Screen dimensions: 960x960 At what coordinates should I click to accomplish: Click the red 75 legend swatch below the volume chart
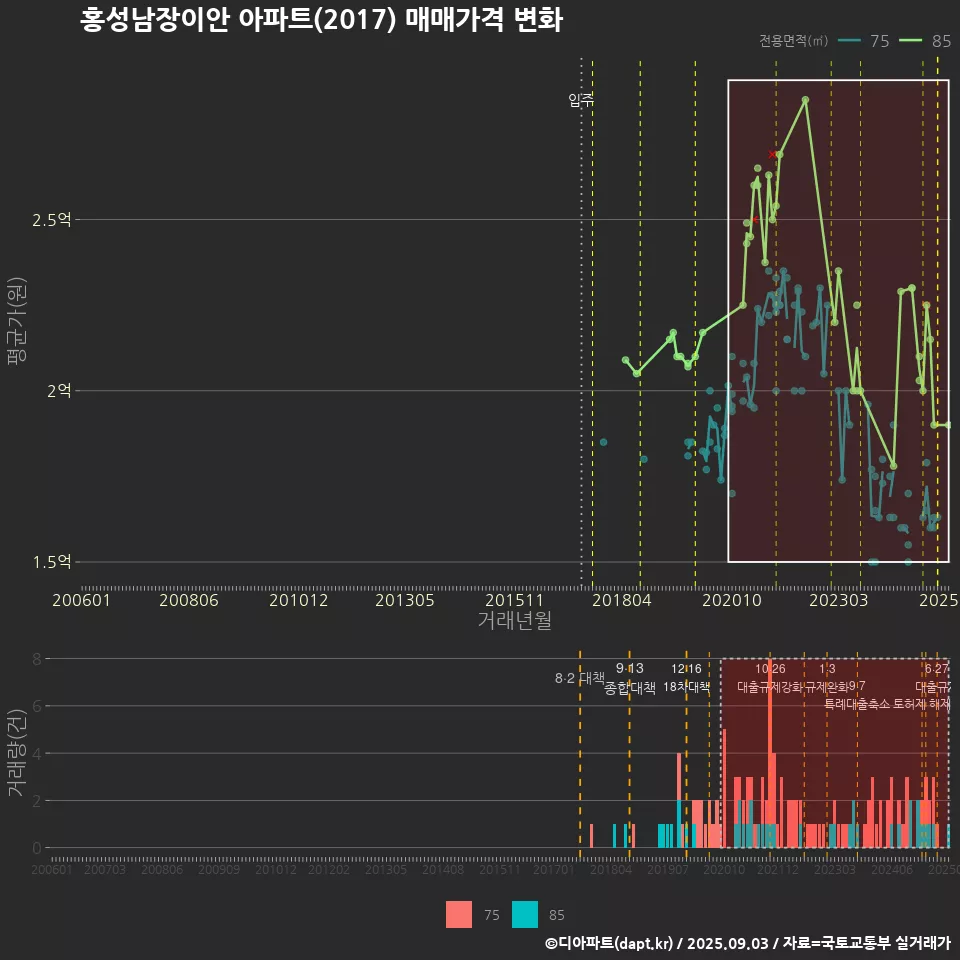459,915
